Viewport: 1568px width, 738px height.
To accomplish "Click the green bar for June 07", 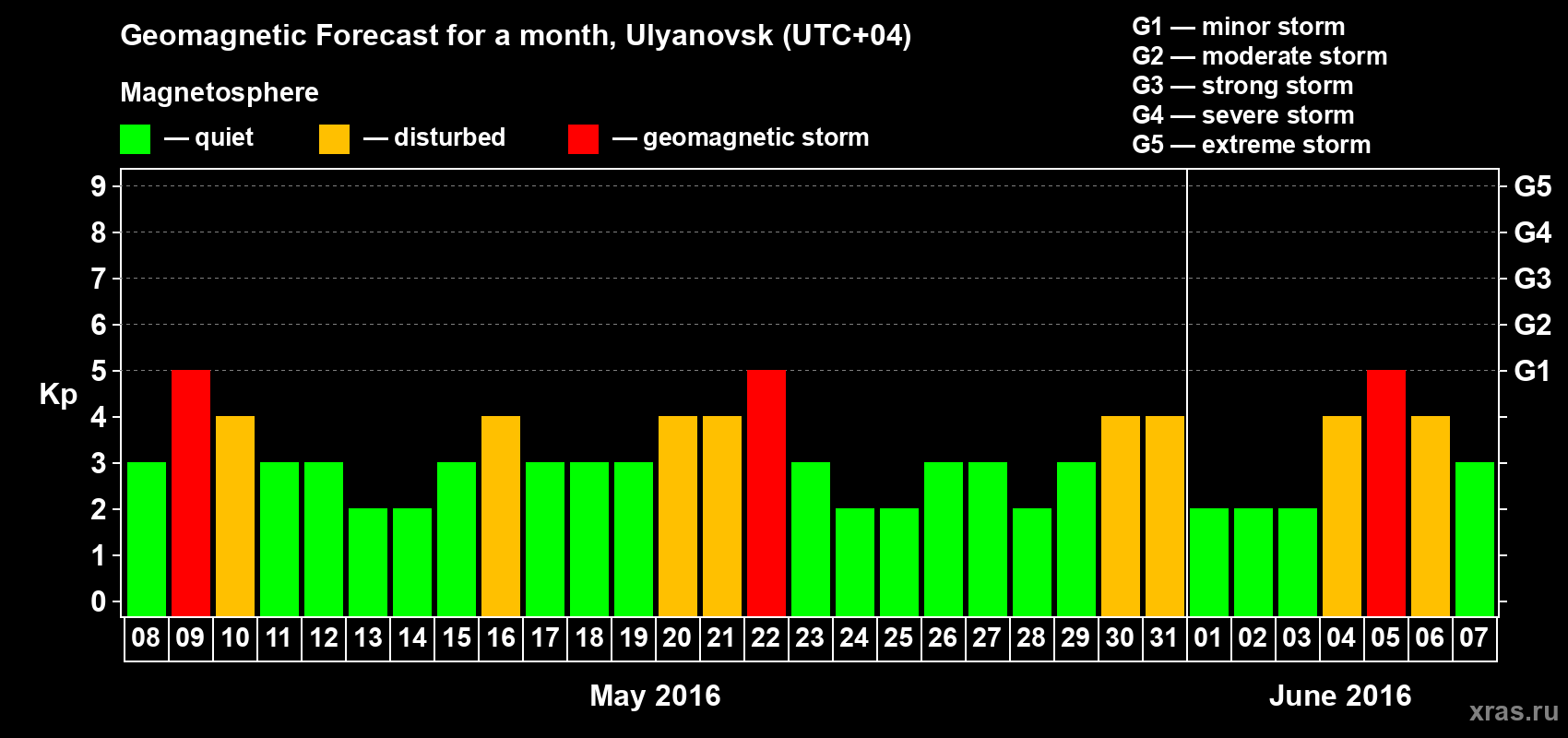I will coord(1475,539).
